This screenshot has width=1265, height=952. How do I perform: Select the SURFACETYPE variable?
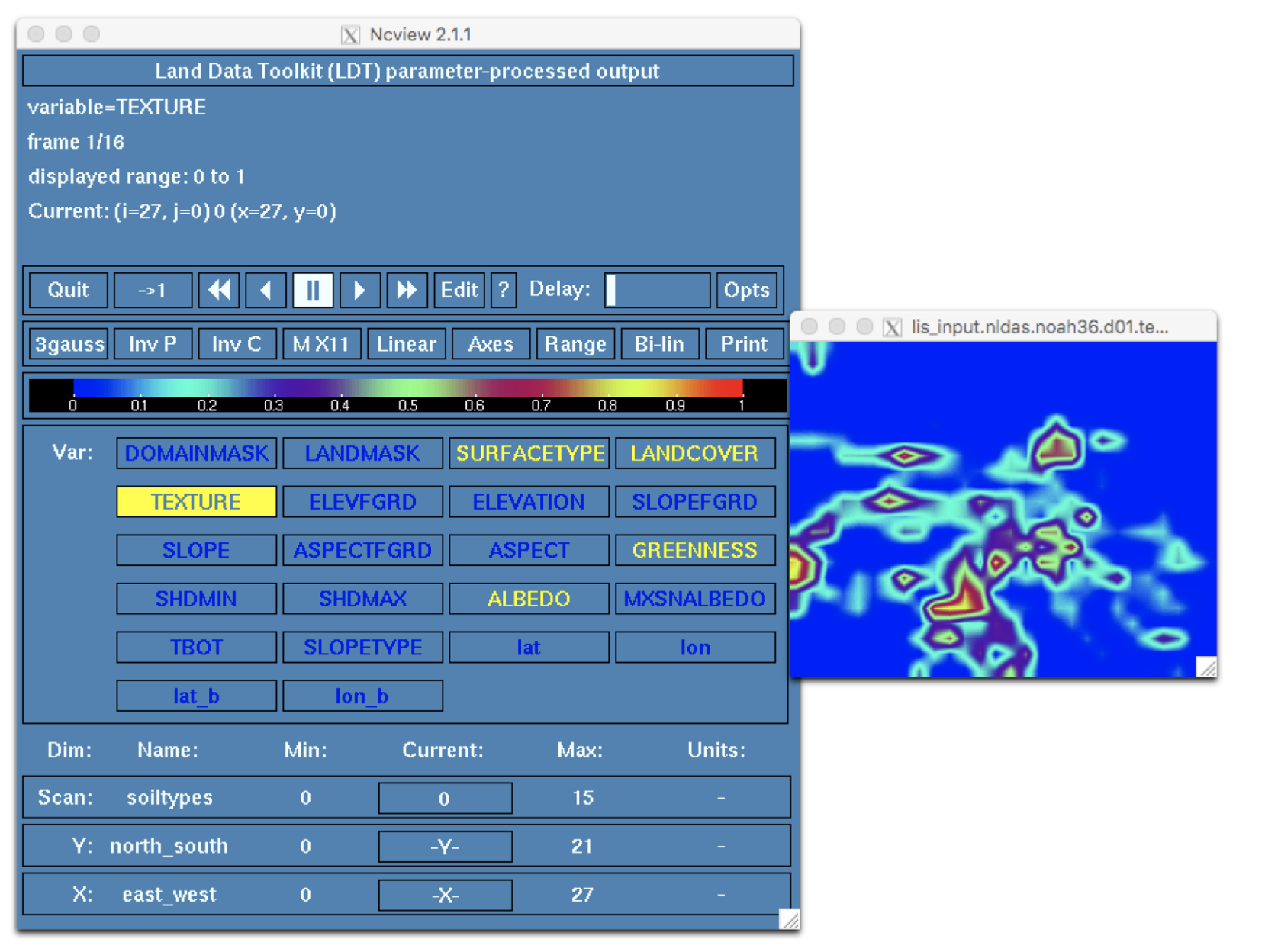click(529, 453)
